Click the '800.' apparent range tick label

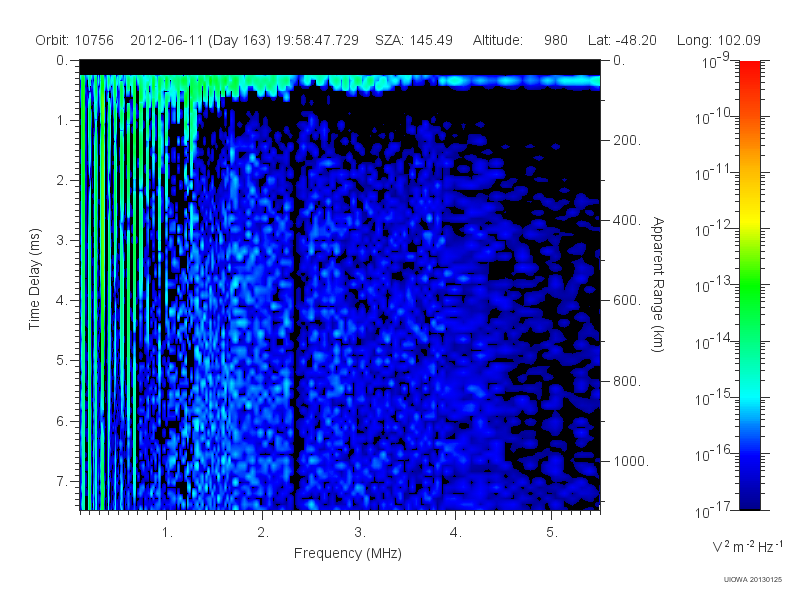pos(627,381)
